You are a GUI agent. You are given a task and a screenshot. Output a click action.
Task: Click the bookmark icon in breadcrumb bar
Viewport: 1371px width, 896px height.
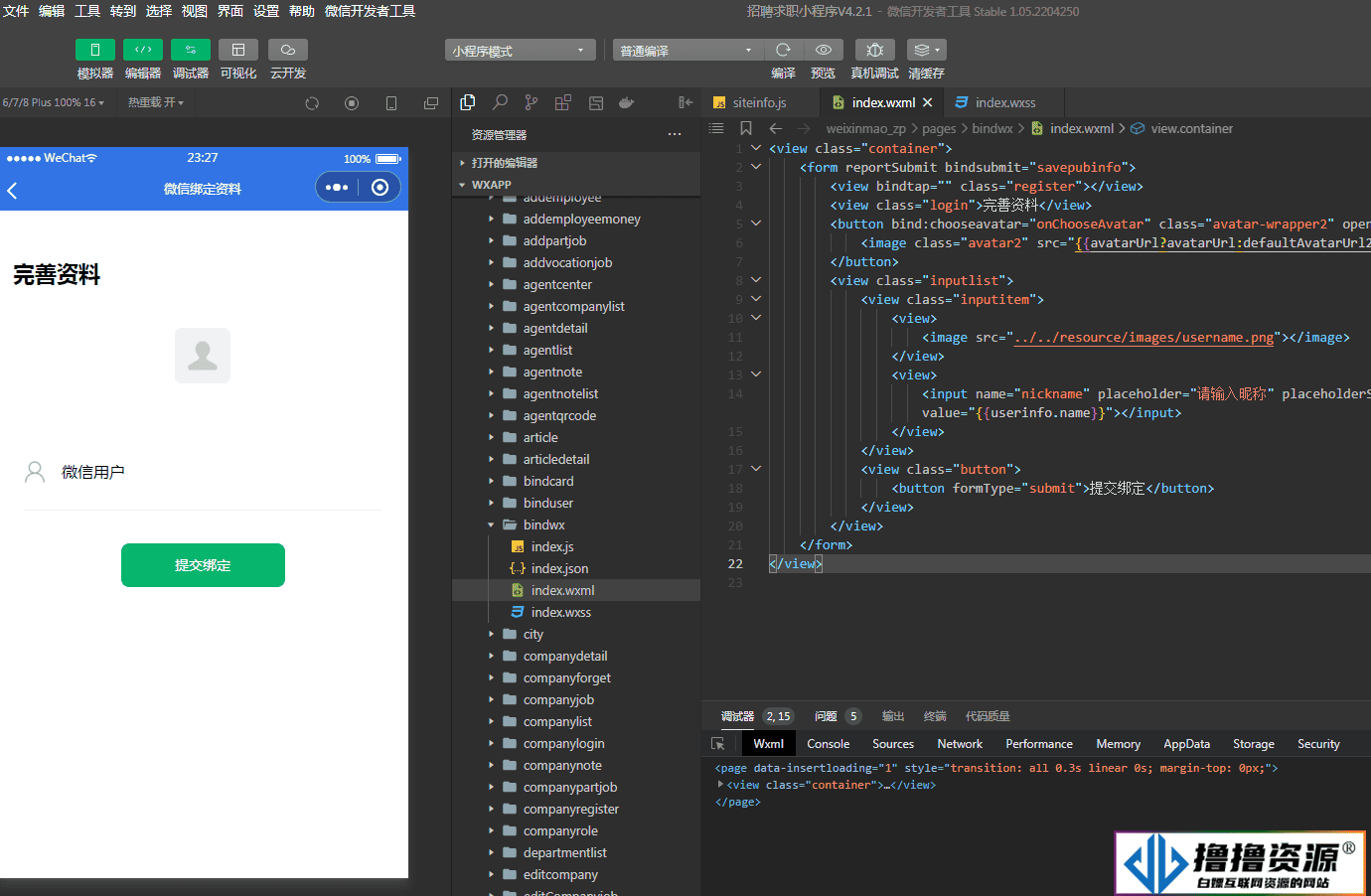[746, 128]
